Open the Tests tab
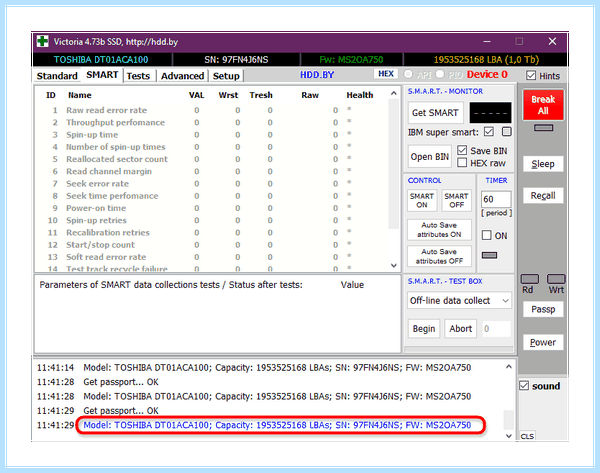 click(138, 76)
